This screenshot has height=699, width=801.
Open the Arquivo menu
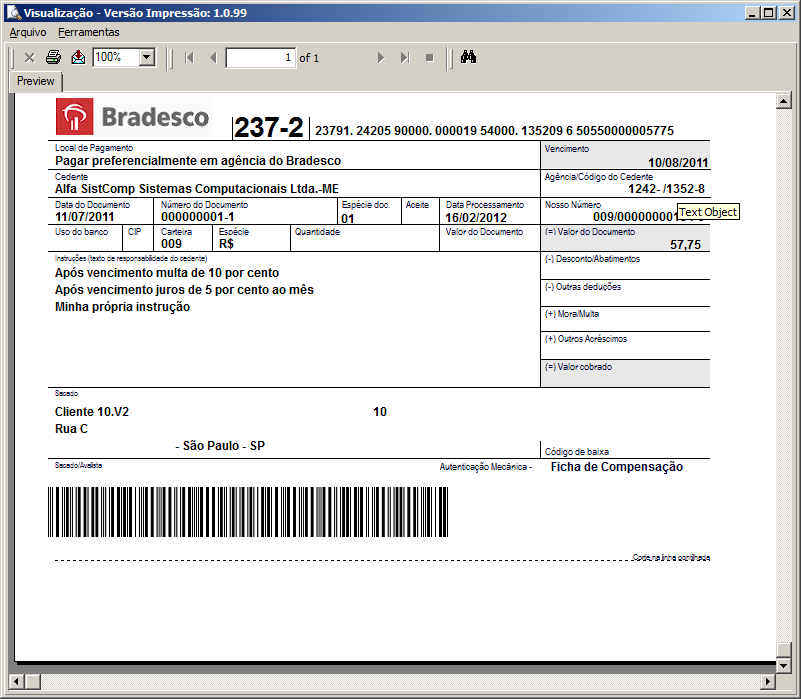point(28,32)
